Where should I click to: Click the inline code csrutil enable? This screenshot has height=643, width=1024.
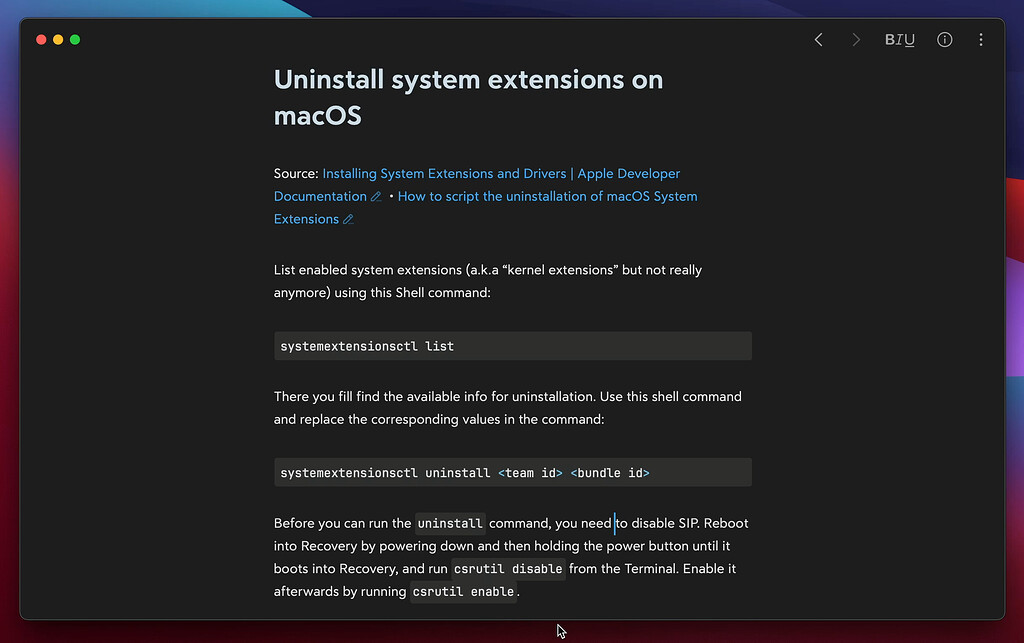[x=463, y=591]
